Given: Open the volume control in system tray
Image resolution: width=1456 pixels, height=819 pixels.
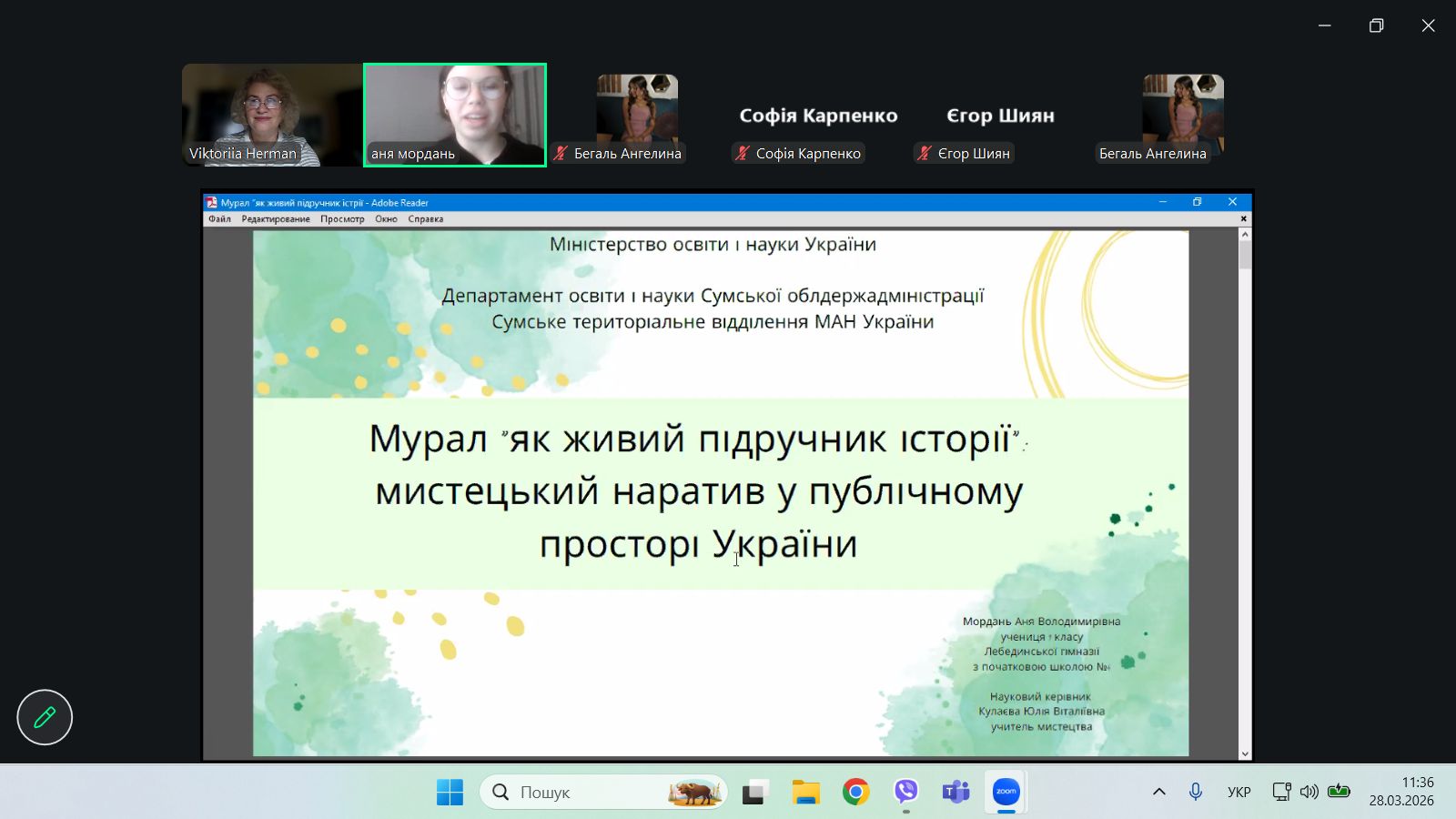Looking at the screenshot, I should pyautogui.click(x=1309, y=792).
